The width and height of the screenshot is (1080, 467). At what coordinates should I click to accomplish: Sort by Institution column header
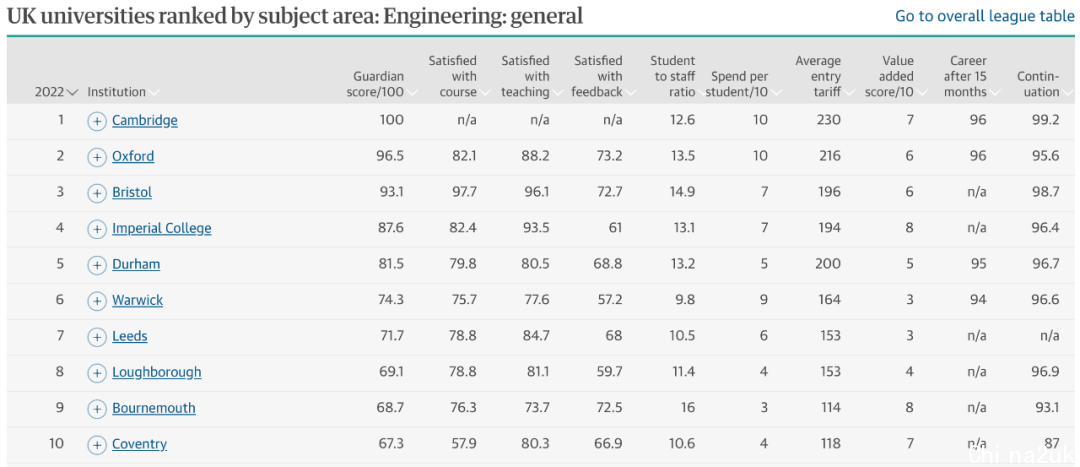pyautogui.click(x=116, y=92)
